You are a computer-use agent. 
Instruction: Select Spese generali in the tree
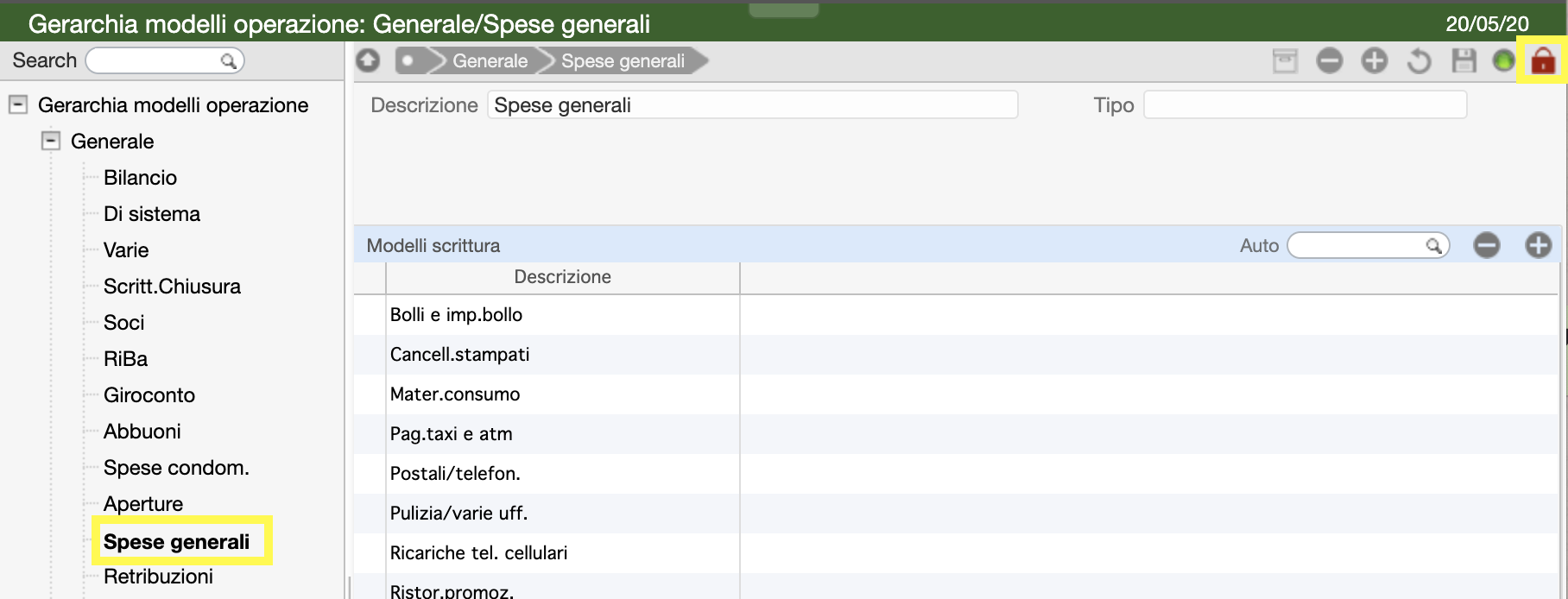[176, 541]
